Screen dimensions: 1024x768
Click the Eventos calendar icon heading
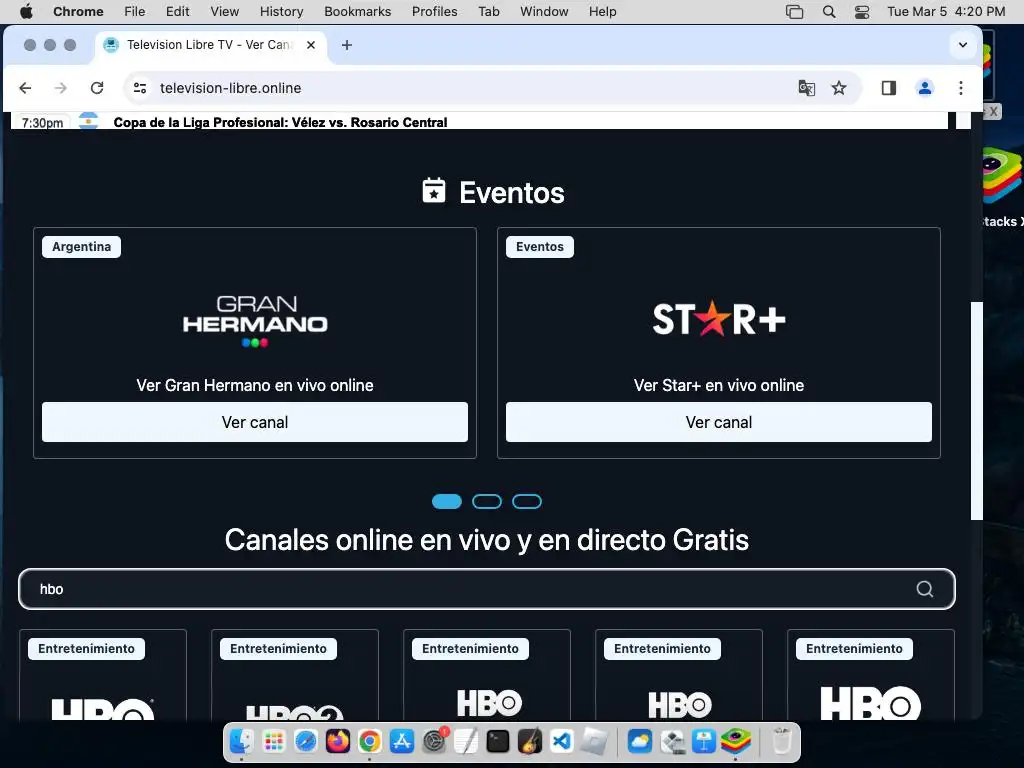(434, 191)
